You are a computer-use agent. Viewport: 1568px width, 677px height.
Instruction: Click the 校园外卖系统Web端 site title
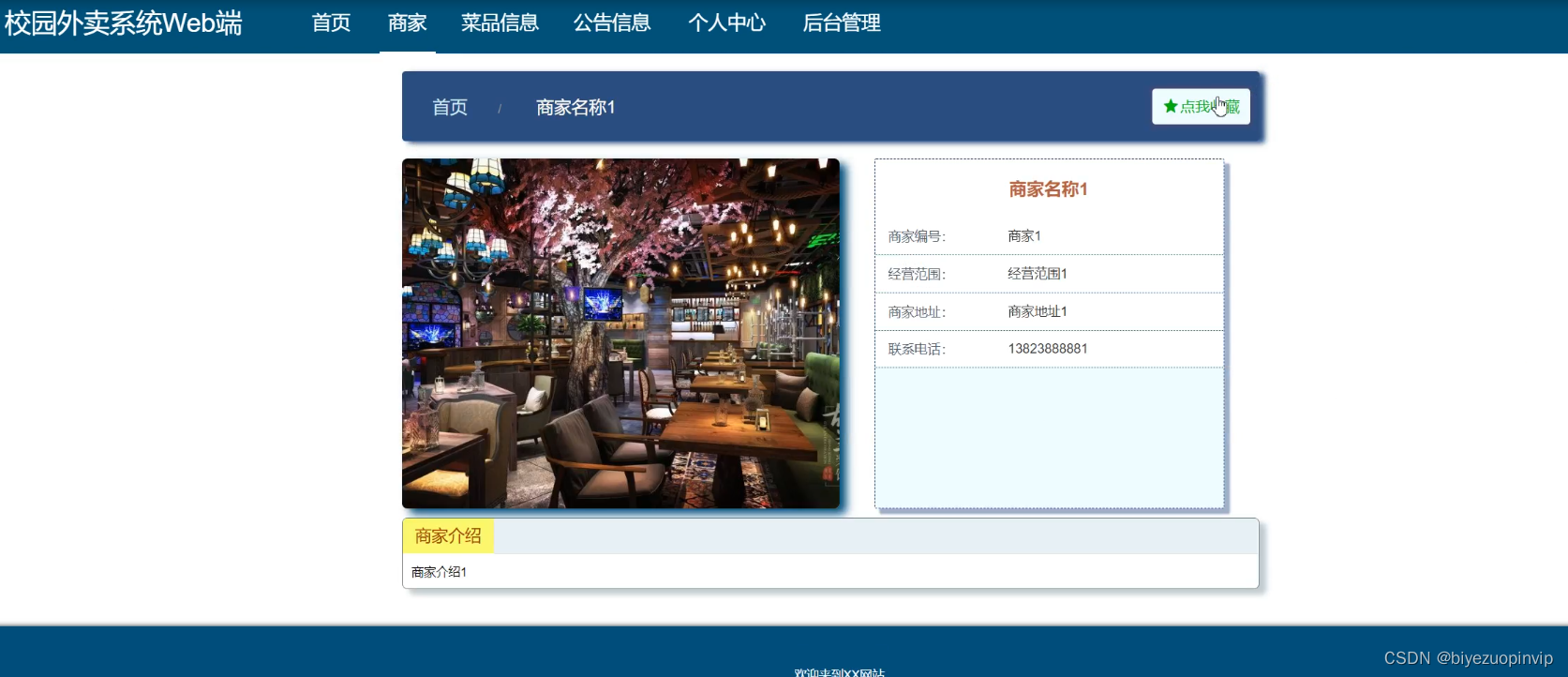pyautogui.click(x=123, y=23)
